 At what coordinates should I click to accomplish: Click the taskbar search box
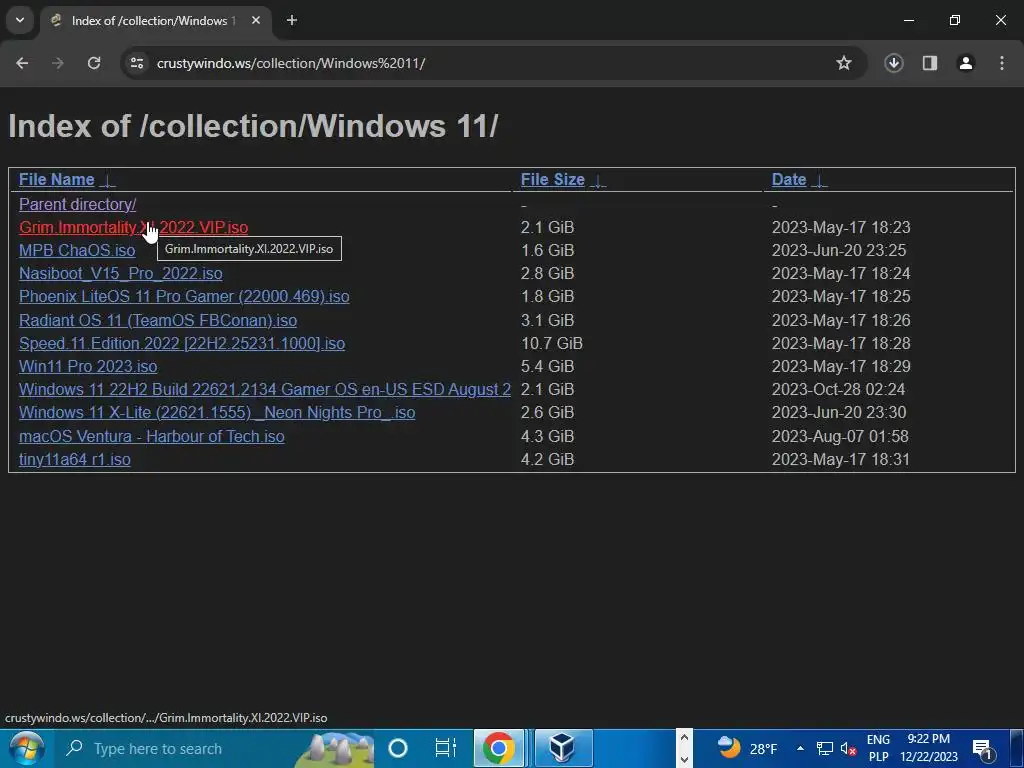[216, 748]
